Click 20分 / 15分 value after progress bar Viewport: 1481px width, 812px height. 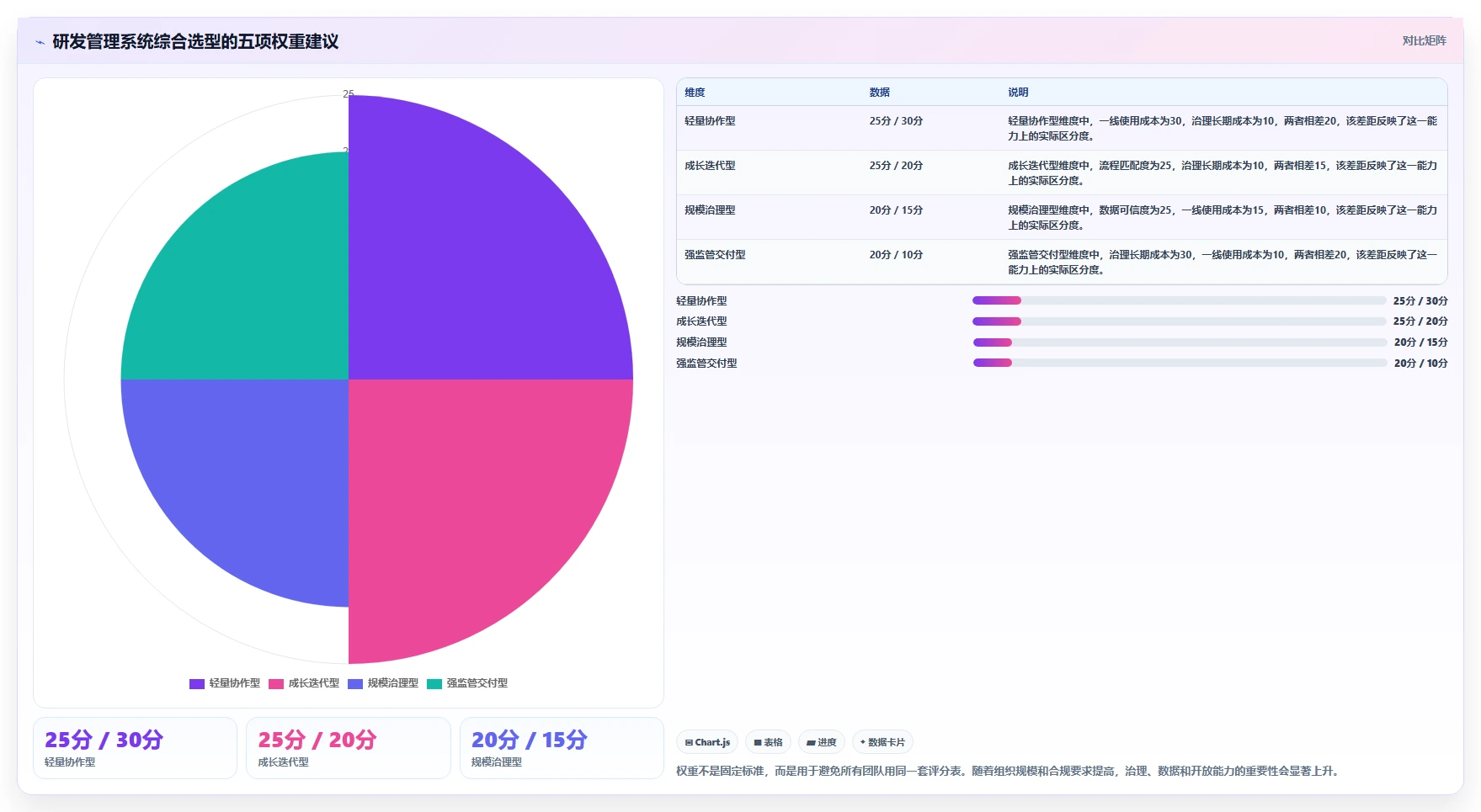click(1420, 342)
